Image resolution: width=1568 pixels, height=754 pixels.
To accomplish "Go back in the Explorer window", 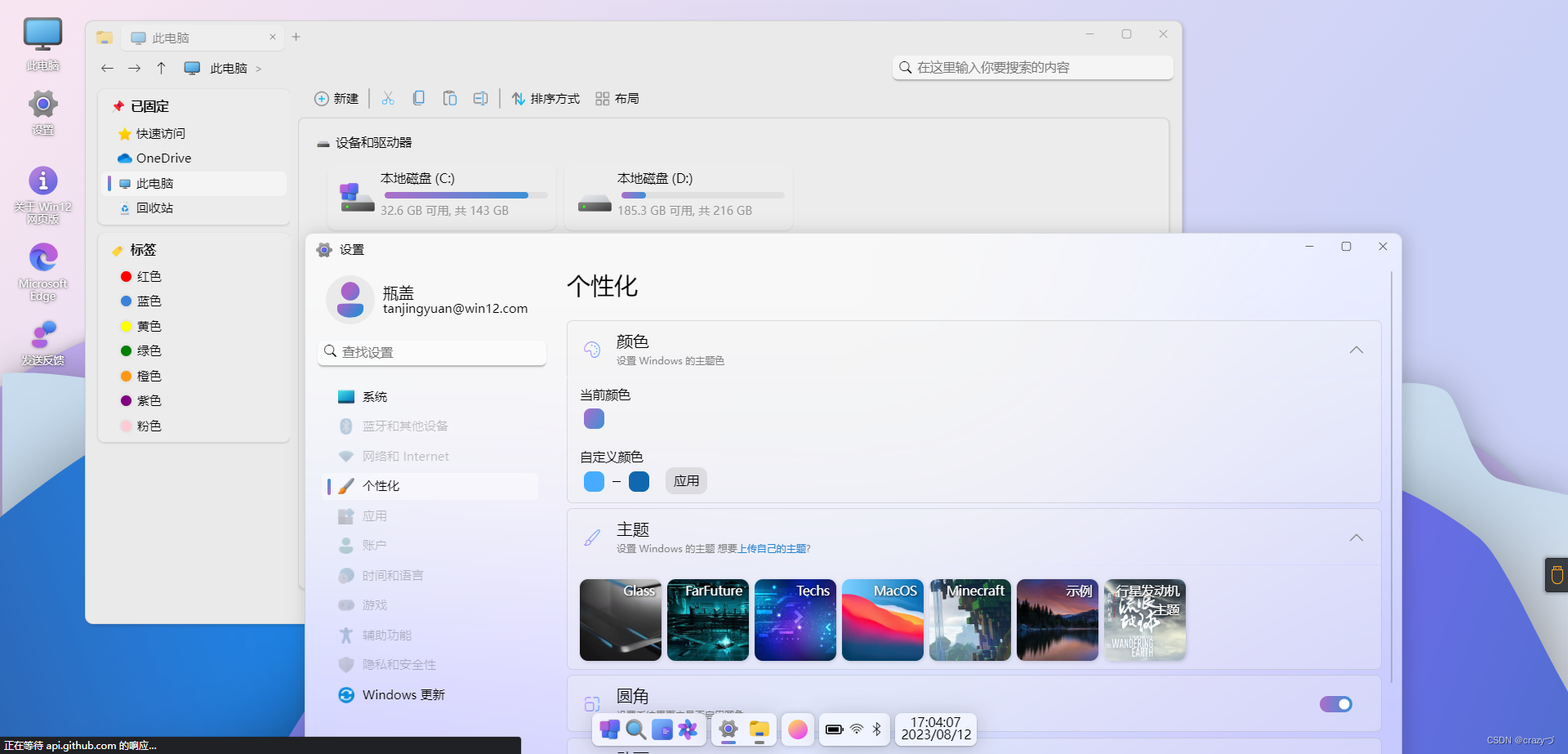I will [107, 68].
